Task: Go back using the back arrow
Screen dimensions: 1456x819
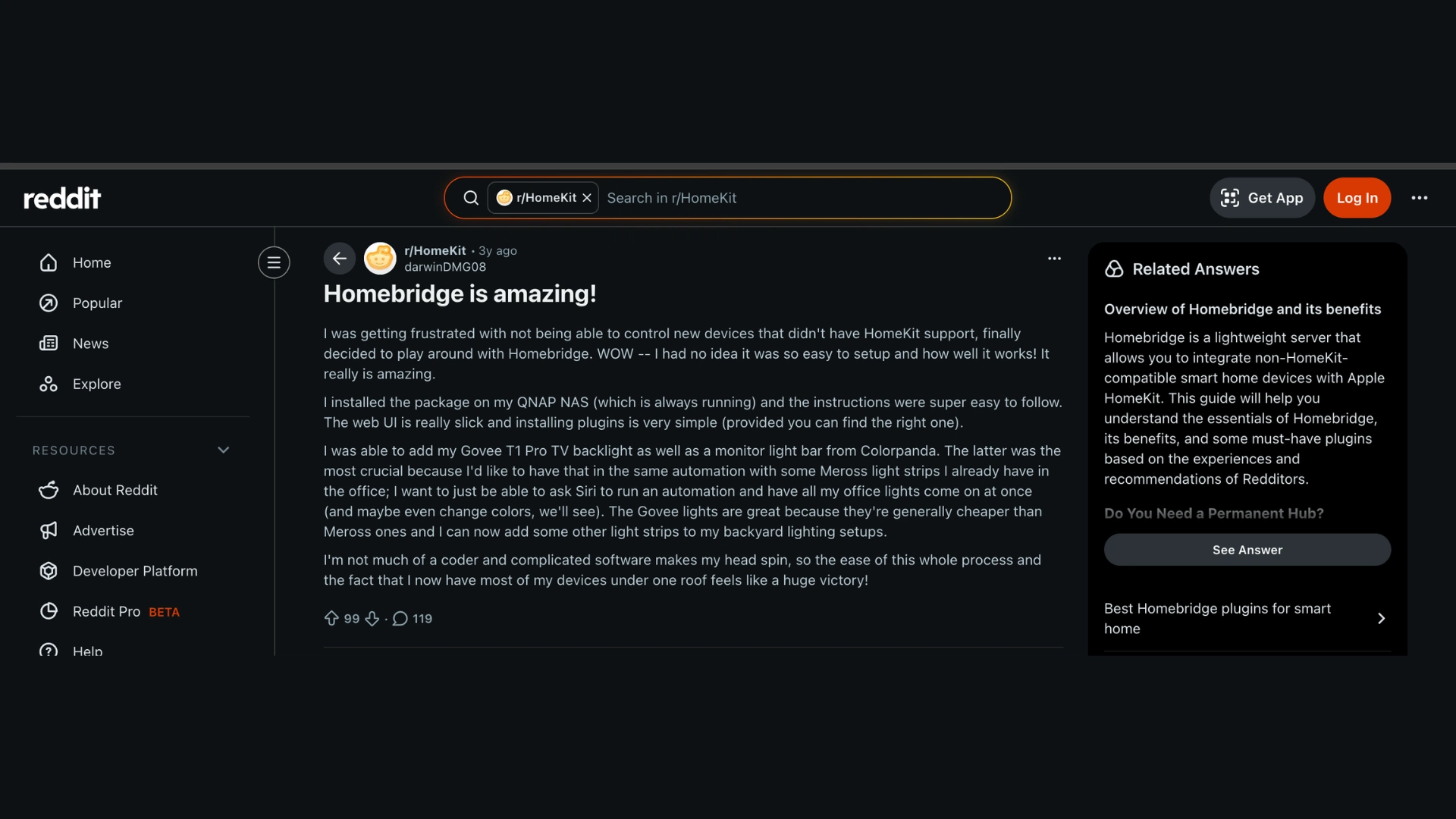Action: pyautogui.click(x=339, y=258)
